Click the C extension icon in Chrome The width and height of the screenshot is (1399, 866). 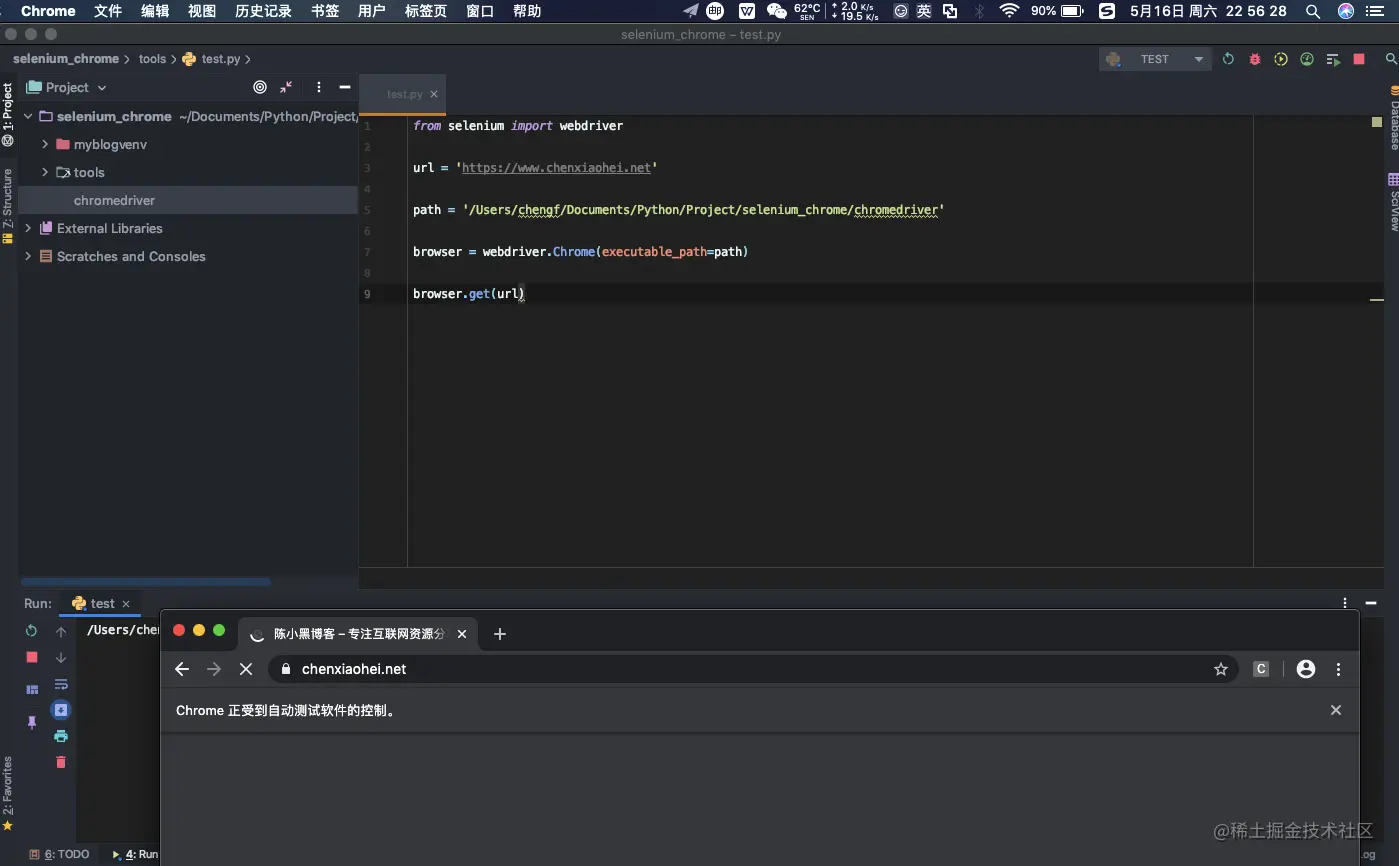click(1261, 669)
